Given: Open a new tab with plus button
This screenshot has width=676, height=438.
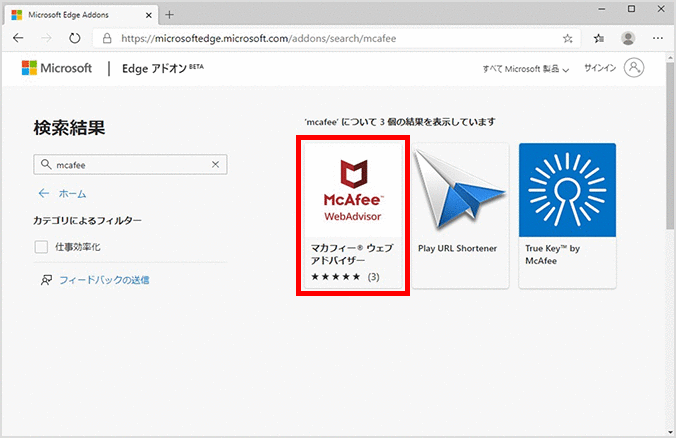Looking at the screenshot, I should point(169,15).
